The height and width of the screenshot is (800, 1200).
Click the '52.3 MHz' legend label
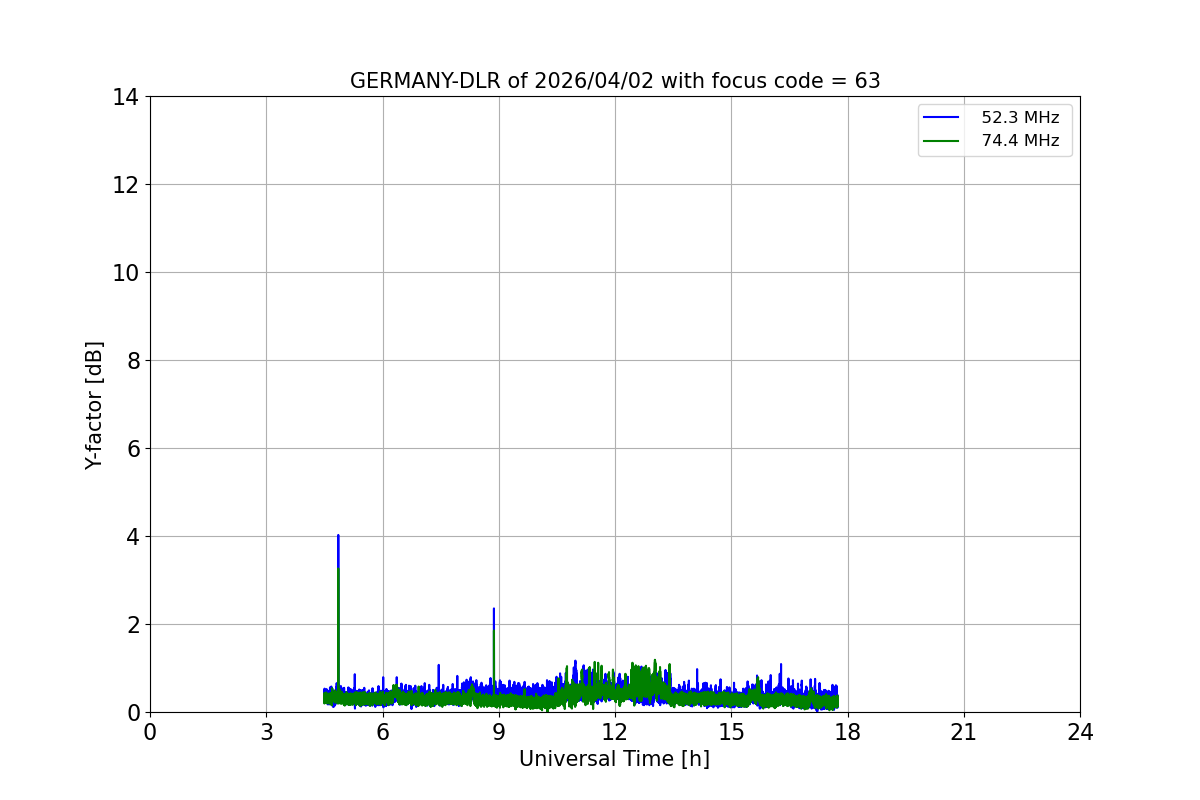[1020, 118]
